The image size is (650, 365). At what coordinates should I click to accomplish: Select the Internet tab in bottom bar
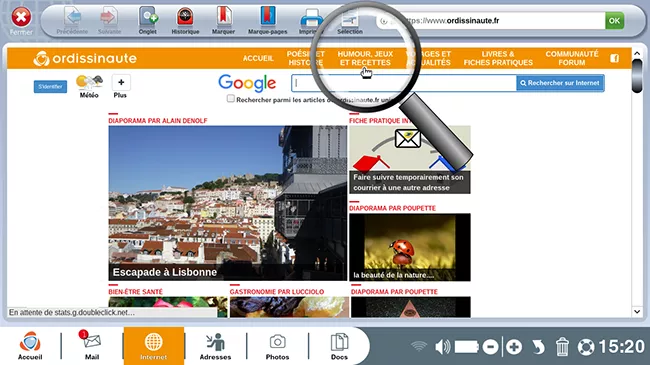point(154,346)
